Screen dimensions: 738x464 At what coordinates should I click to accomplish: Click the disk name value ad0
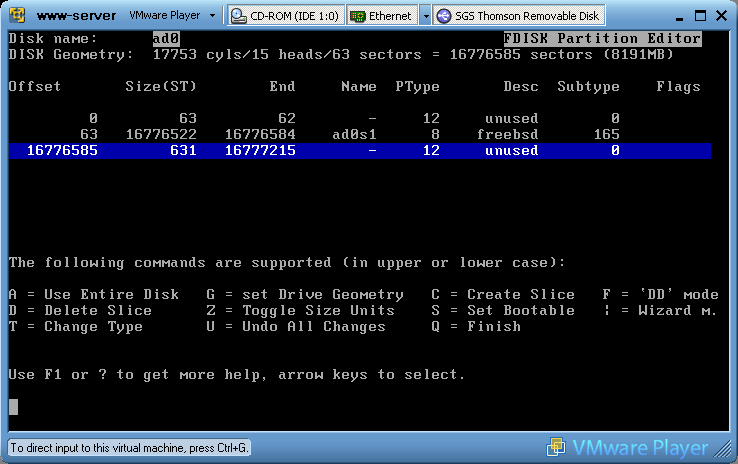(x=166, y=39)
